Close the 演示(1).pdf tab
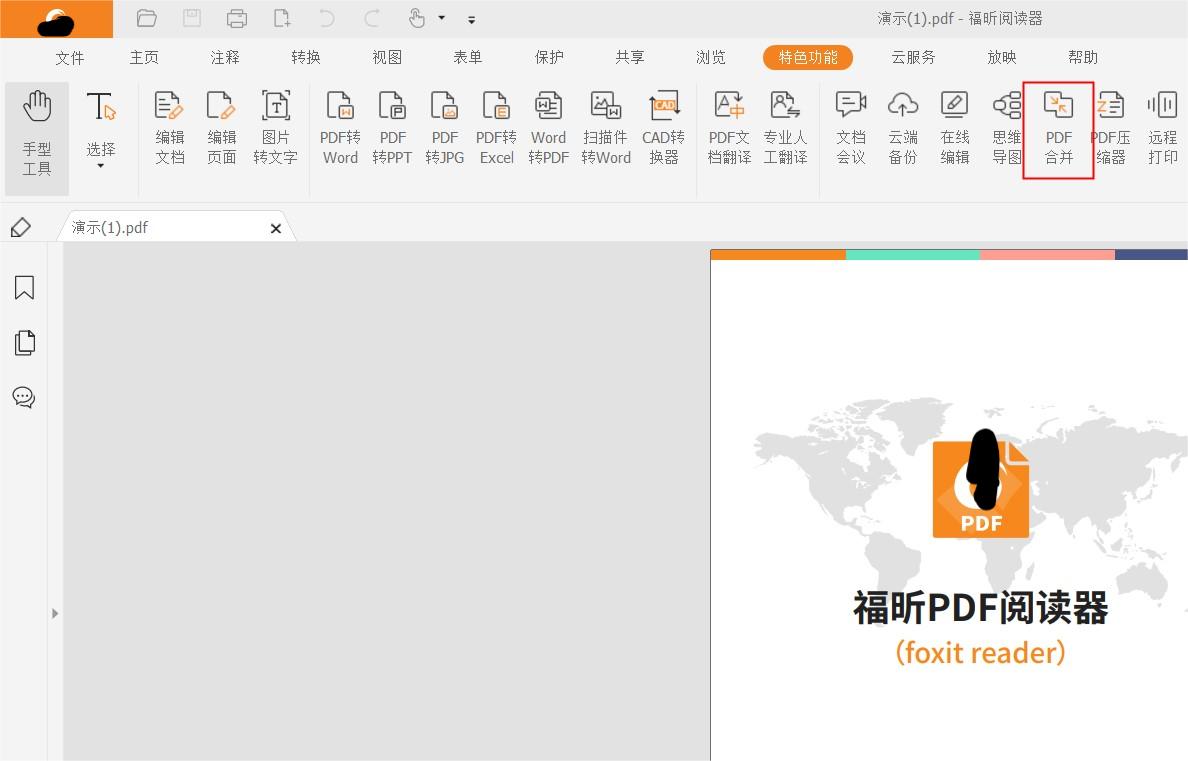This screenshot has width=1188, height=761. [276, 228]
